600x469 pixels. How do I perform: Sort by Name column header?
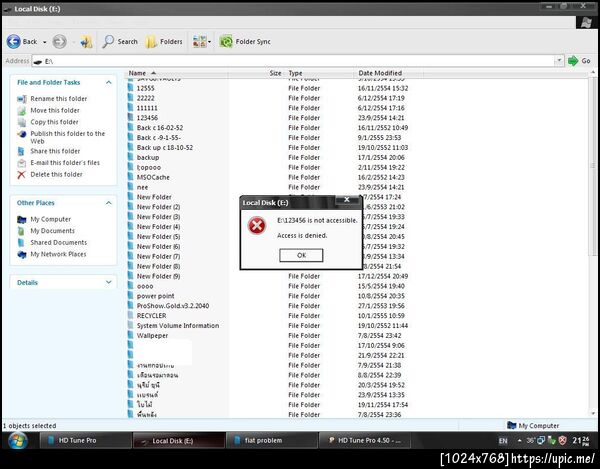coord(176,73)
